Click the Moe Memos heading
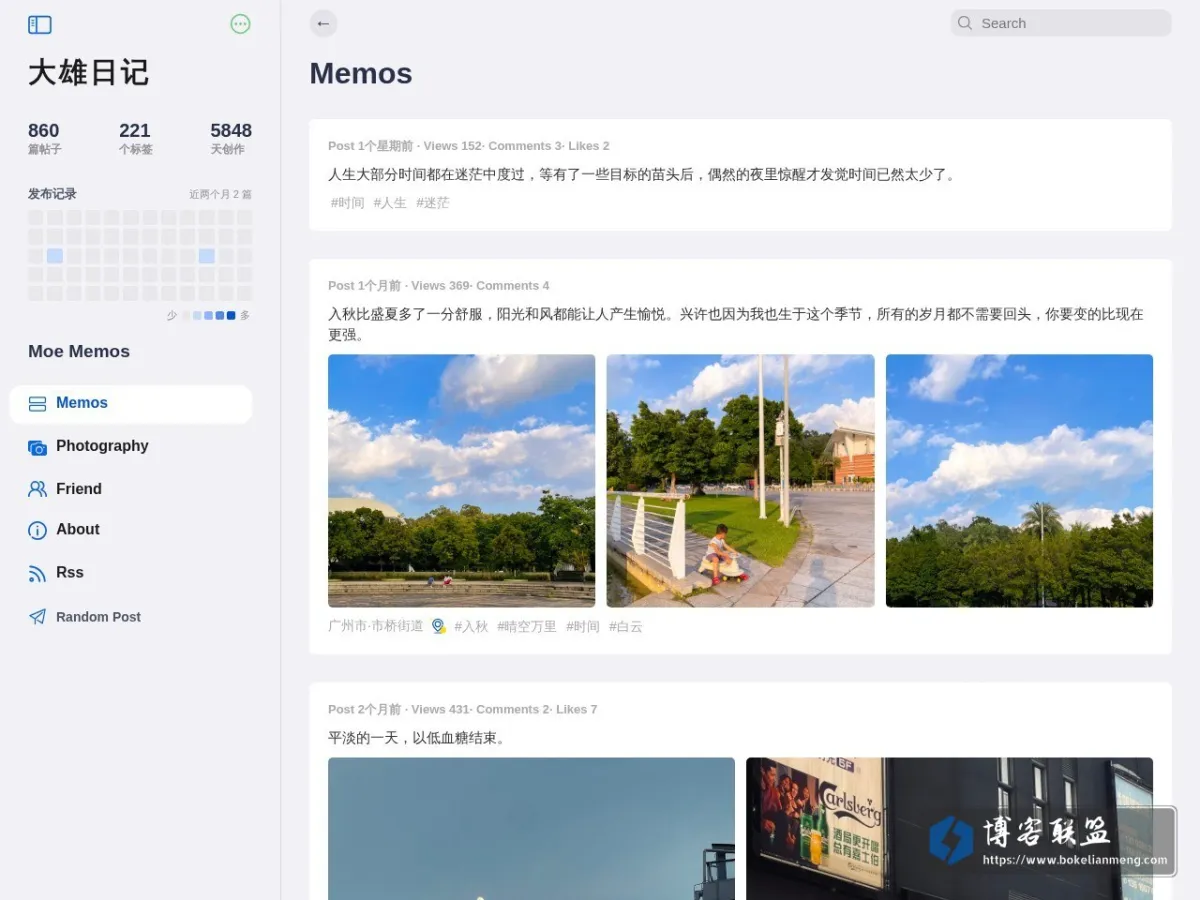This screenshot has width=1200, height=900. 79,351
